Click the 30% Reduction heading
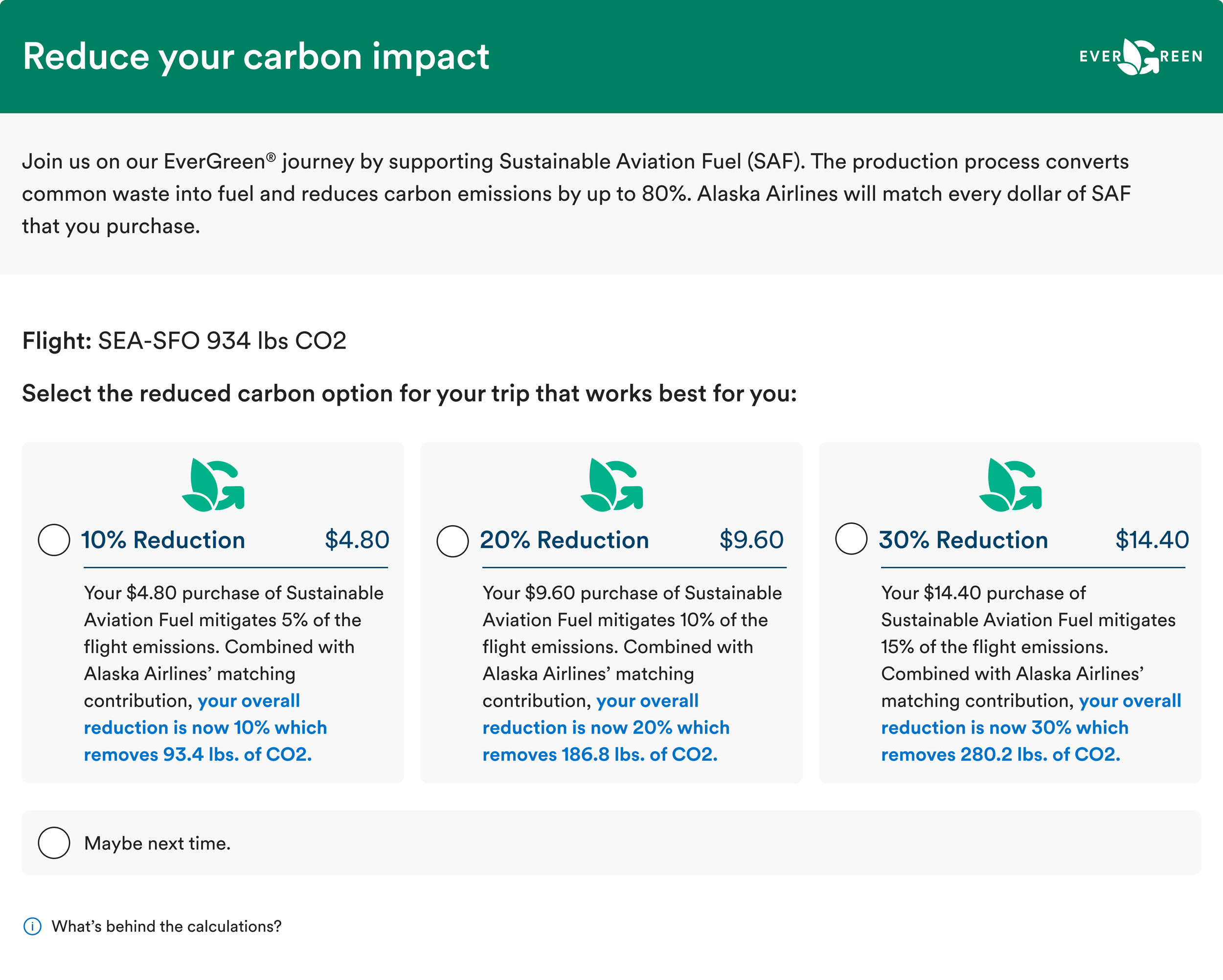1223x980 pixels. pyautogui.click(x=963, y=540)
